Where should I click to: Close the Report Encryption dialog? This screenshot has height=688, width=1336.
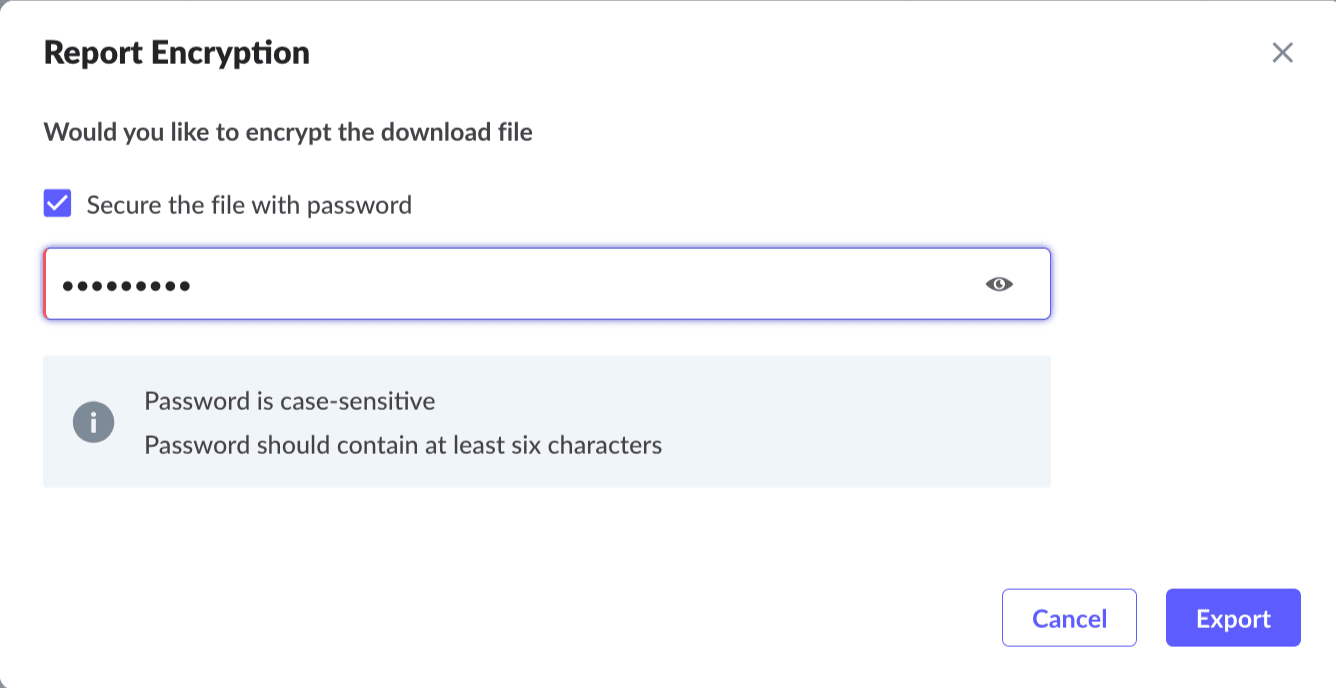pos(1282,53)
